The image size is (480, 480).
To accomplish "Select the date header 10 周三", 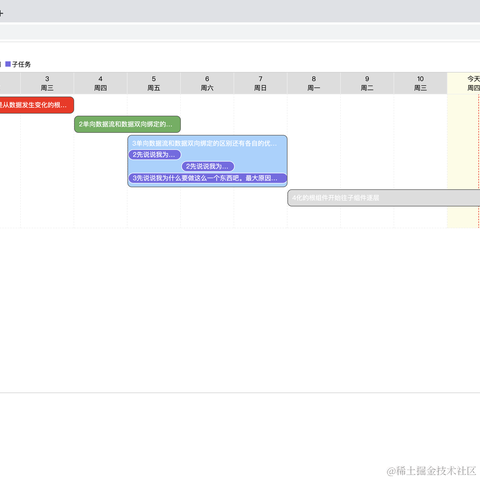I will [420, 83].
